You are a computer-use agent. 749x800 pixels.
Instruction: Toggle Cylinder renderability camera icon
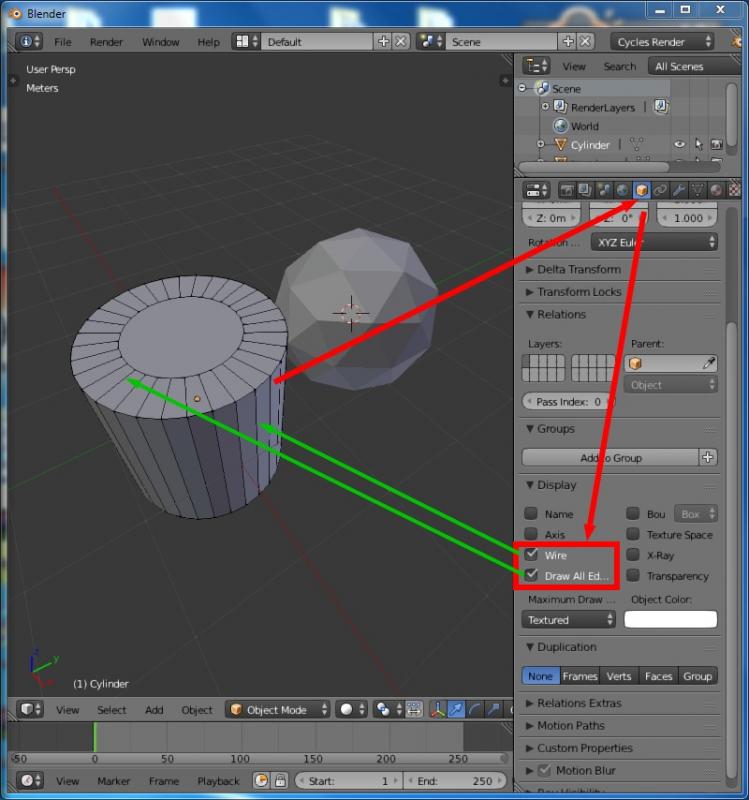[x=717, y=145]
